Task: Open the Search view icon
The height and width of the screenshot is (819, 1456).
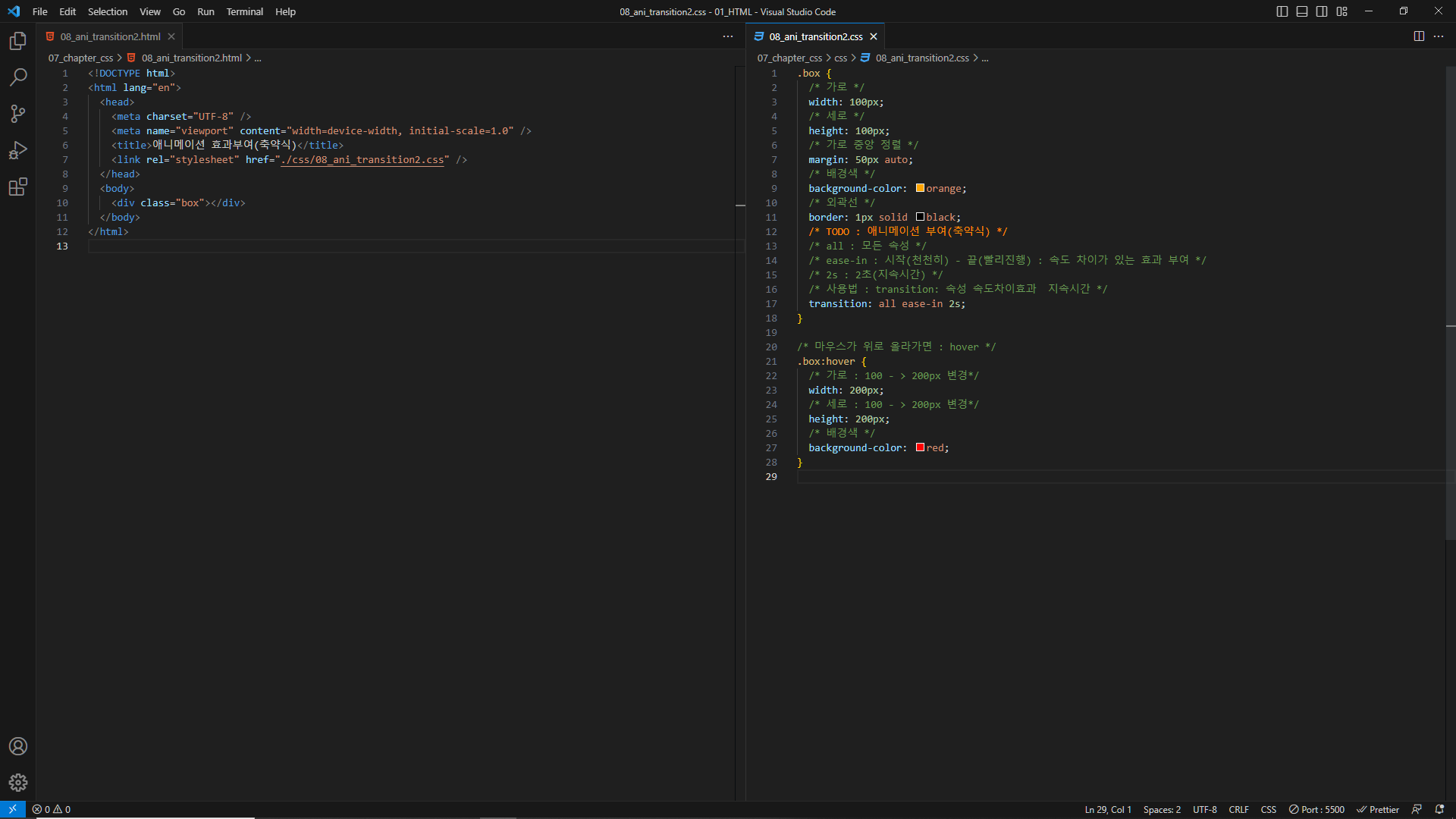Action: [x=17, y=77]
